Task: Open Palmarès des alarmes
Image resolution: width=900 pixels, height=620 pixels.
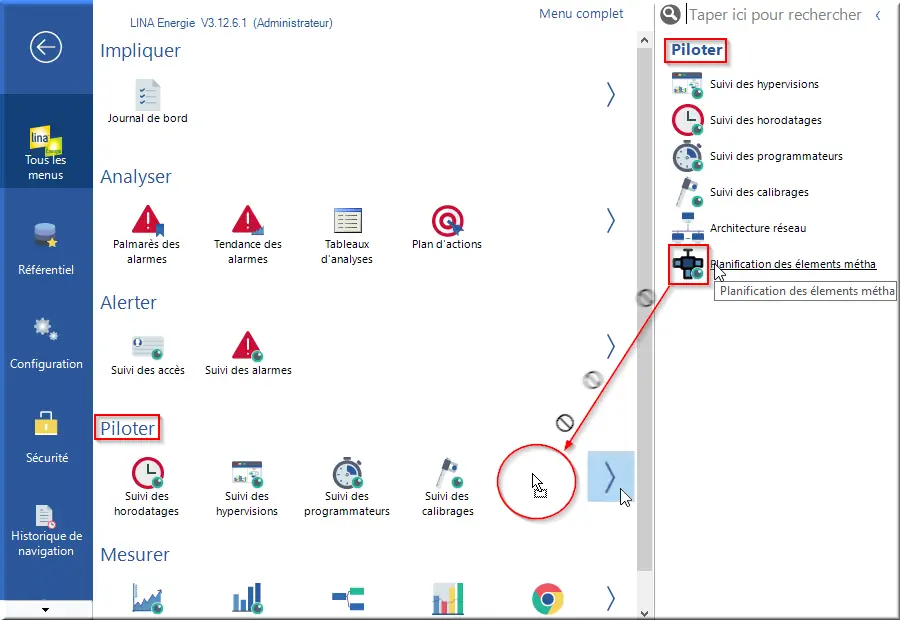Action: coord(146,234)
